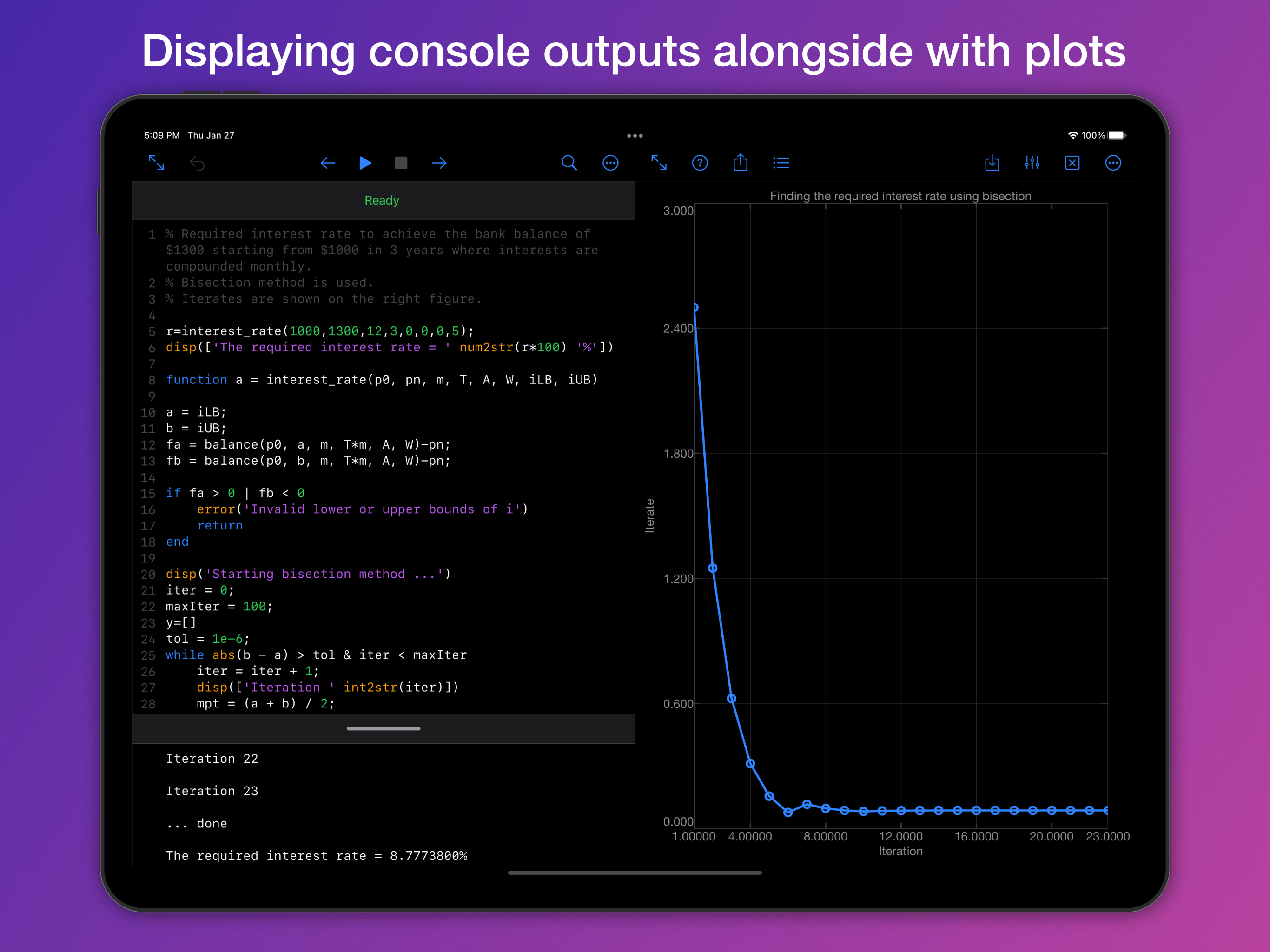The width and height of the screenshot is (1270, 952).
Task: Tap the share icon in the toolbar
Action: pyautogui.click(x=741, y=163)
